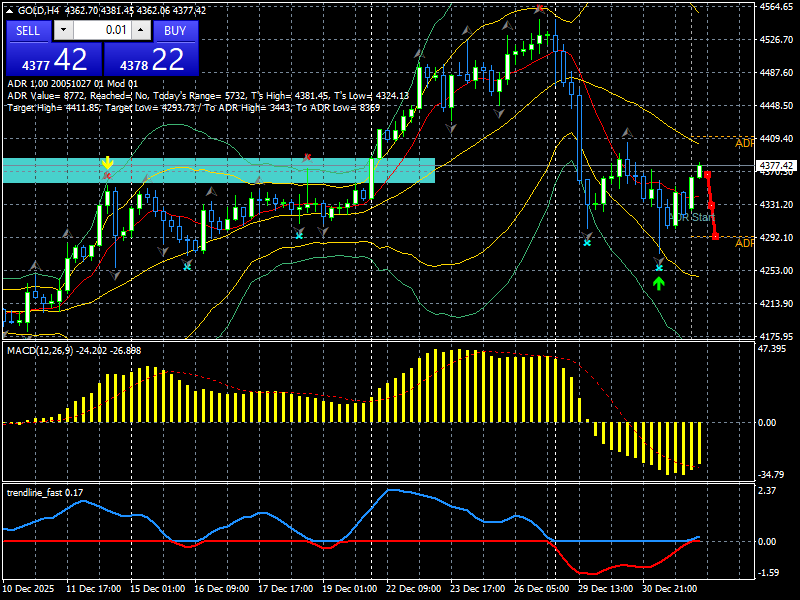Click the 4564.65 price axis label
Screen dimensions: 800x600
coord(777,7)
